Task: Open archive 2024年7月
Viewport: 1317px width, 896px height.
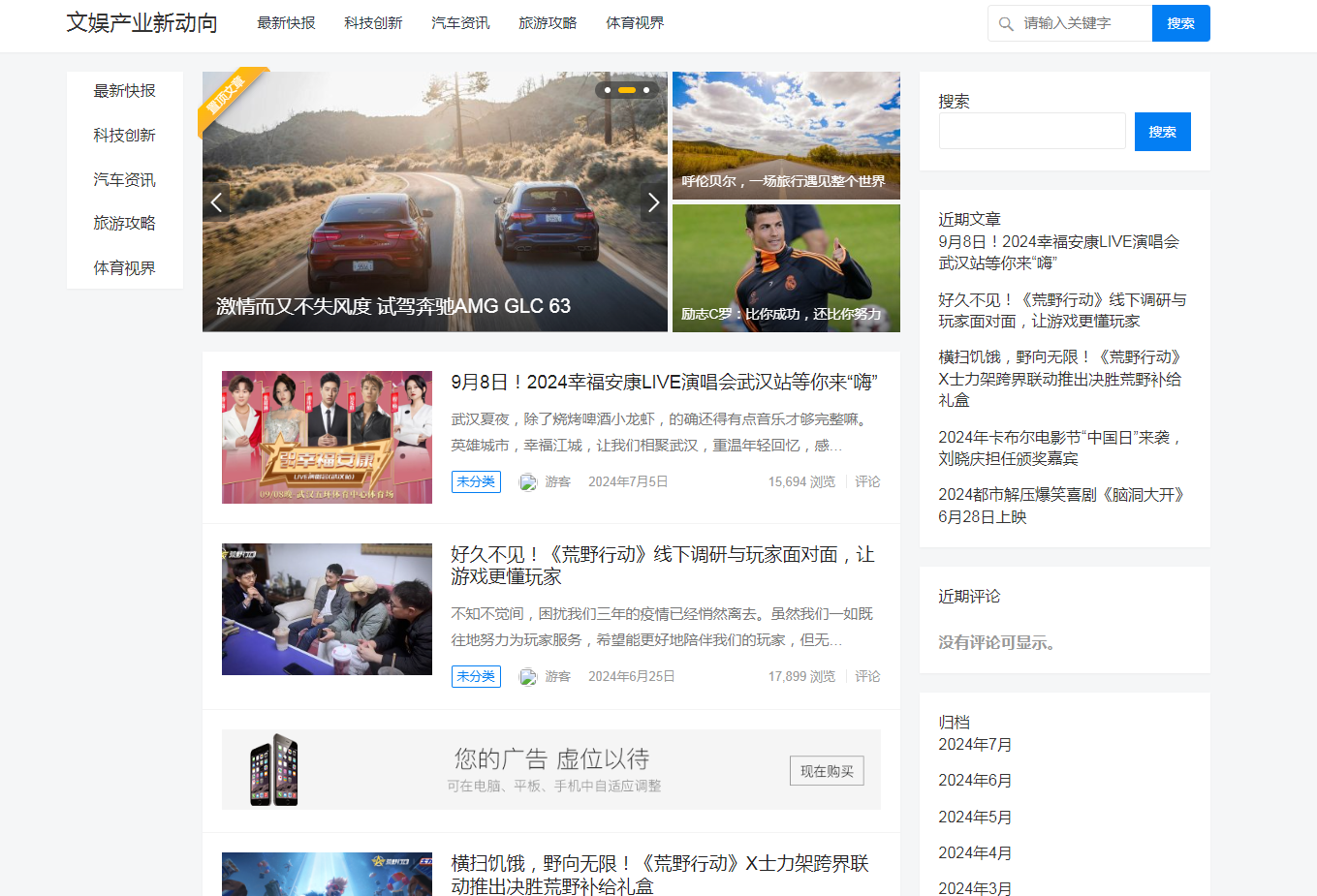Action: pyautogui.click(x=975, y=745)
